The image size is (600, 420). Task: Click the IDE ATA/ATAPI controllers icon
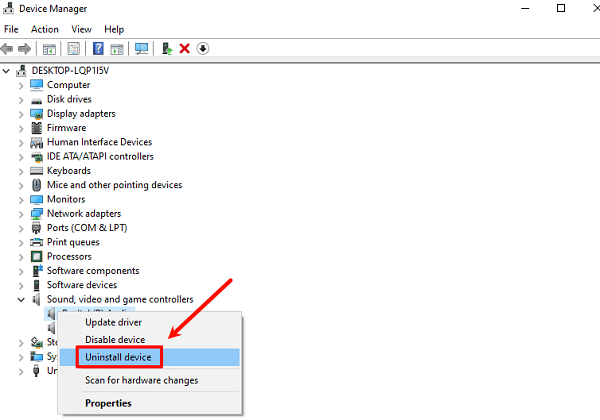(x=36, y=157)
